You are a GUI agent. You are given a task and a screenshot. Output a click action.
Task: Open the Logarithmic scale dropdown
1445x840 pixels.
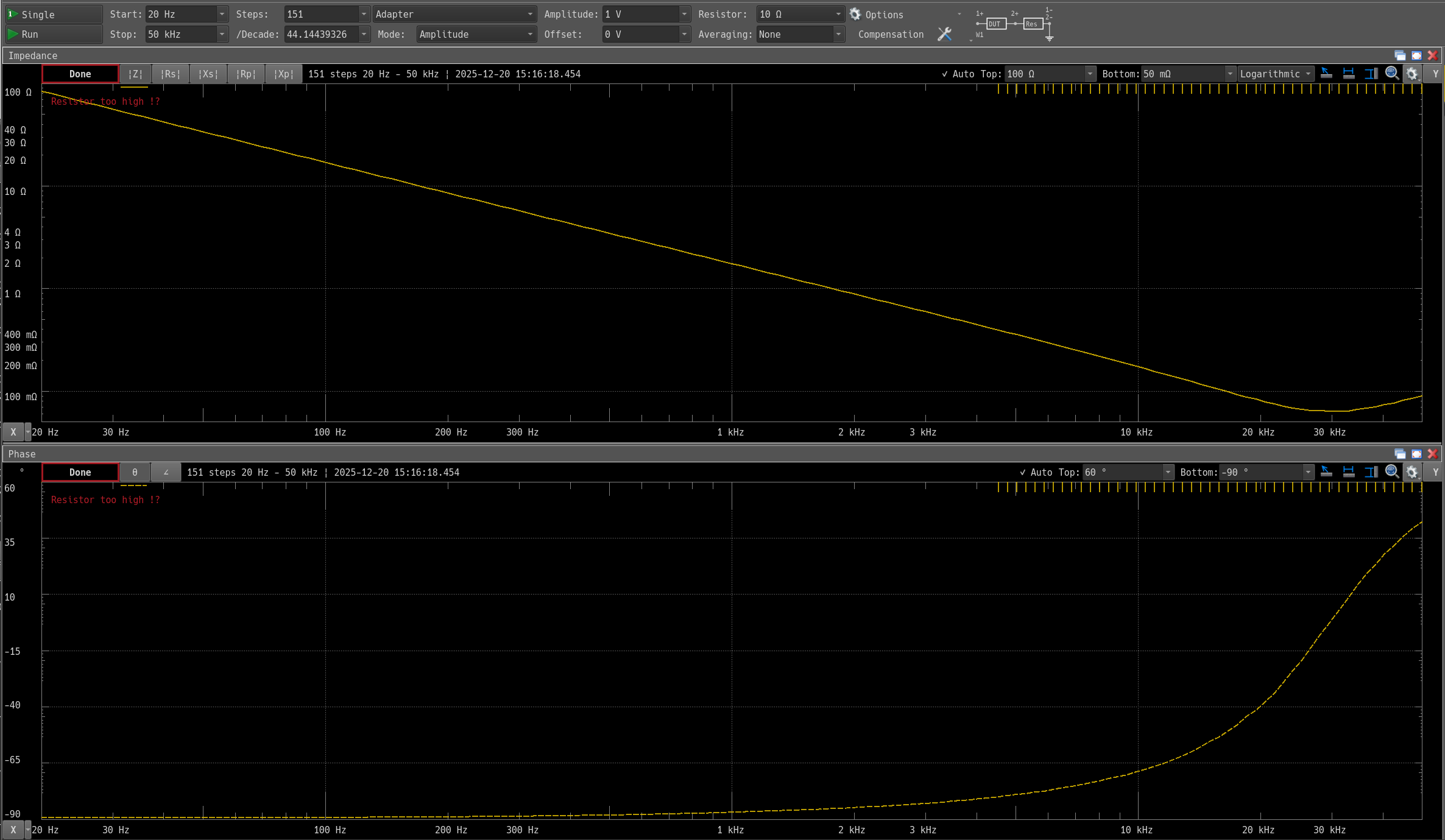pos(1275,74)
